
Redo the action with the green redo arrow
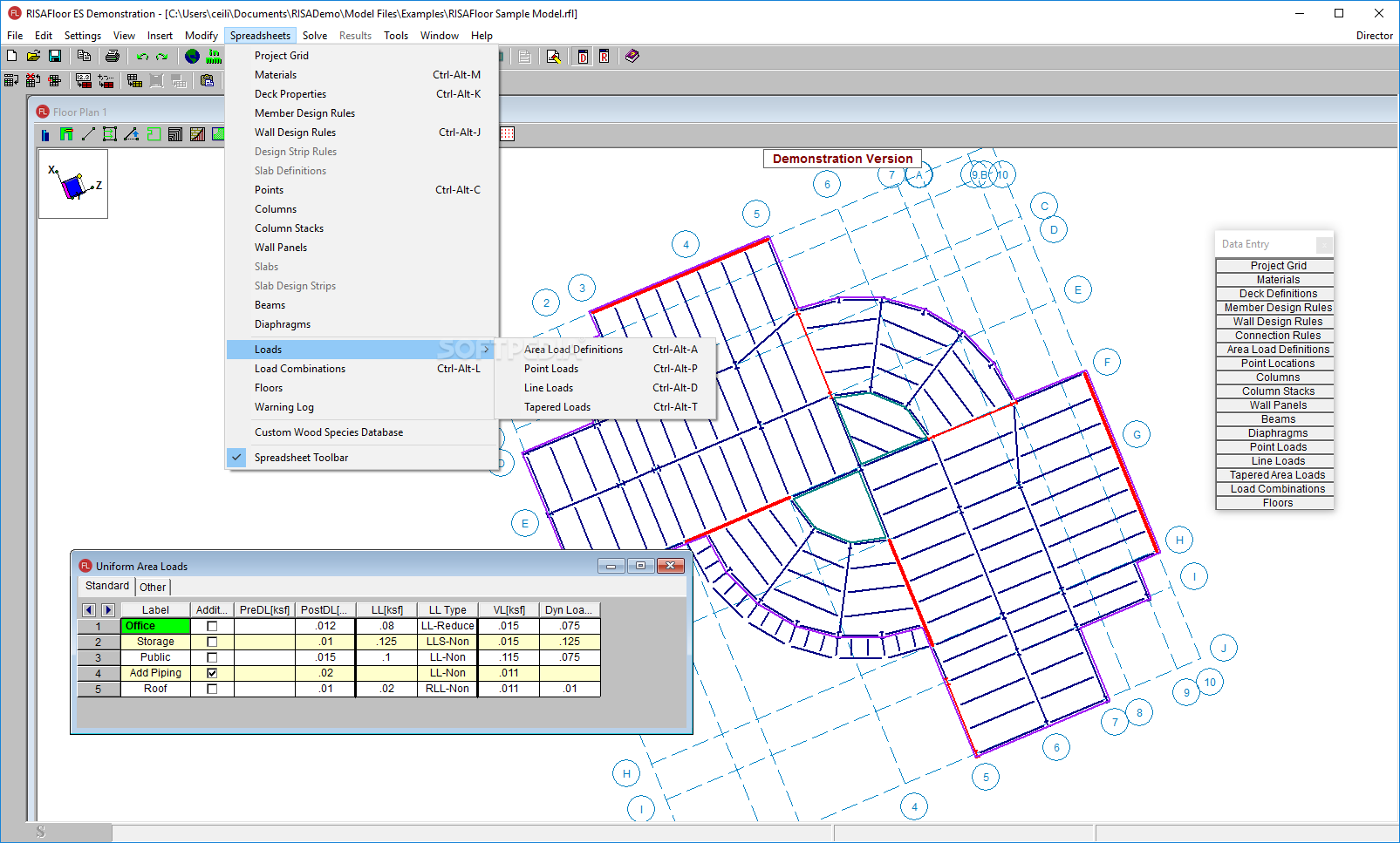(162, 56)
